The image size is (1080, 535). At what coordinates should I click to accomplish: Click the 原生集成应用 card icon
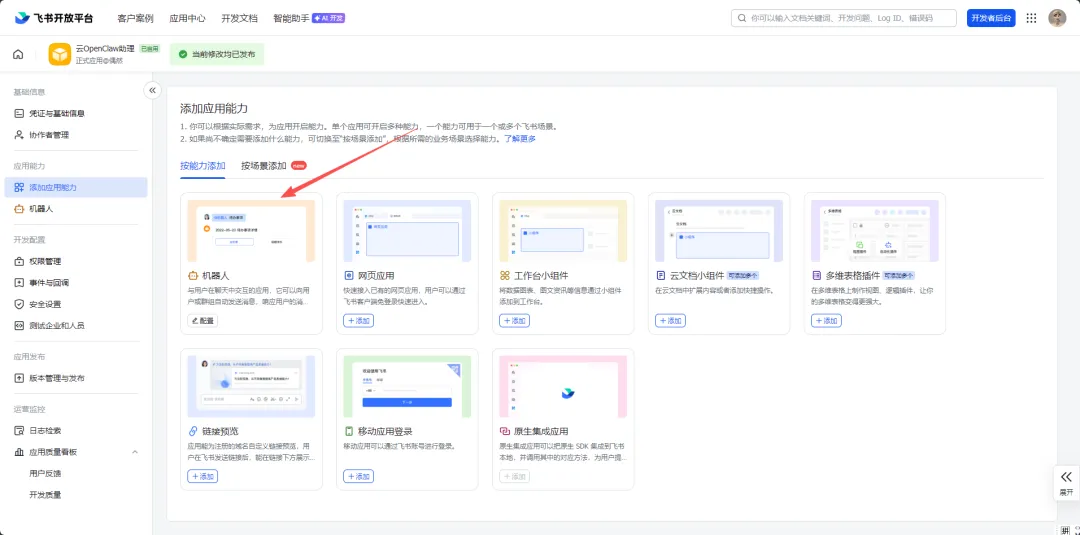tap(505, 431)
